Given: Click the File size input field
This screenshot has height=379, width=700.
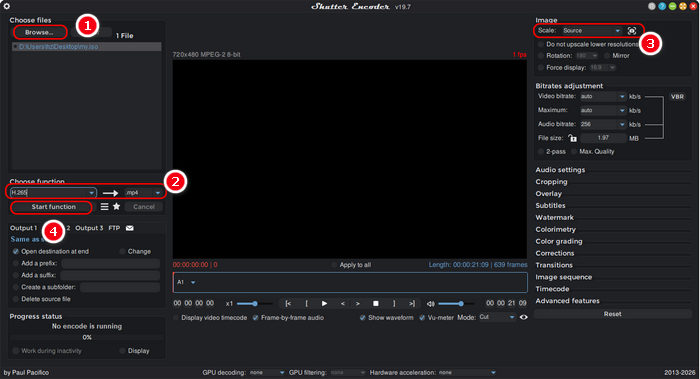Looking at the screenshot, I should [603, 138].
